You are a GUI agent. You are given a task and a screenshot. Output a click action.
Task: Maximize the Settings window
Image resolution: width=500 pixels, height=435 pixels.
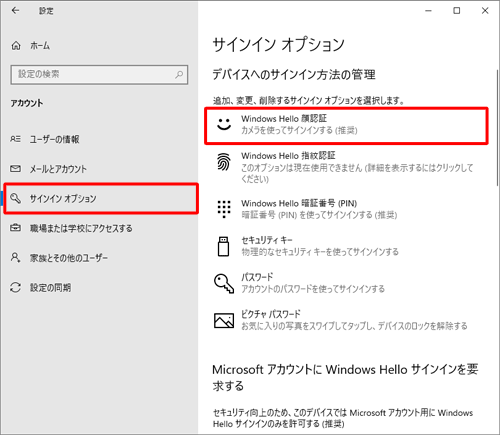click(x=457, y=11)
